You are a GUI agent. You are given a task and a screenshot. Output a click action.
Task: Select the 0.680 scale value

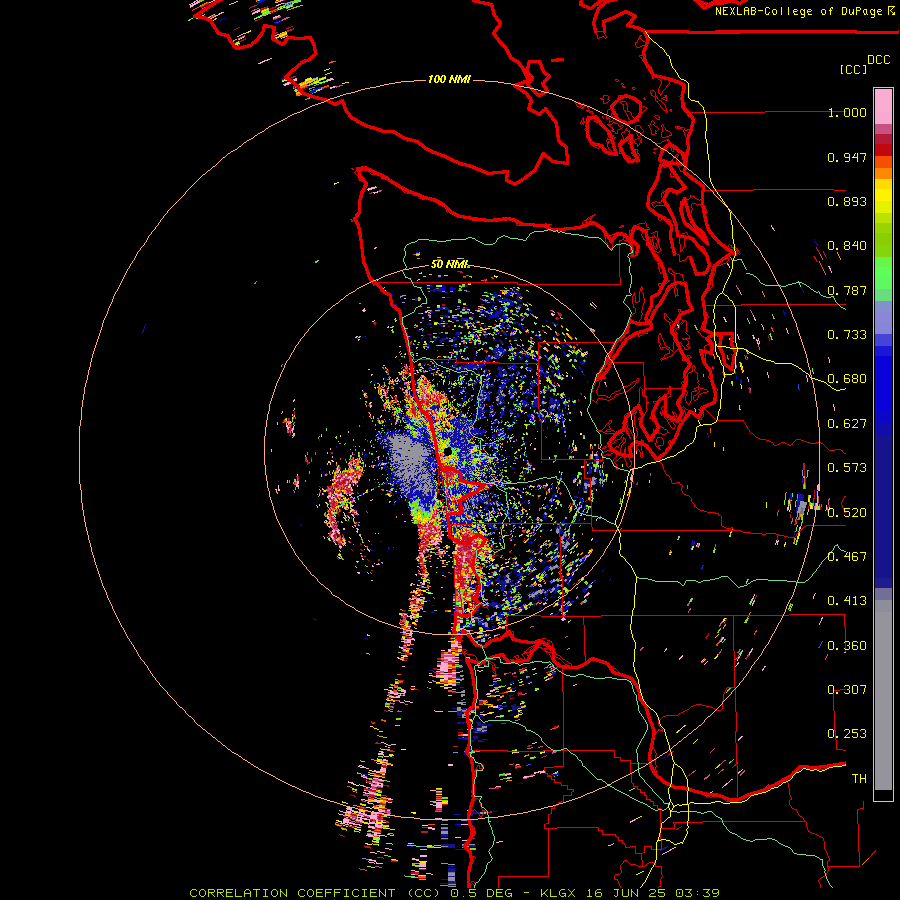tap(847, 379)
